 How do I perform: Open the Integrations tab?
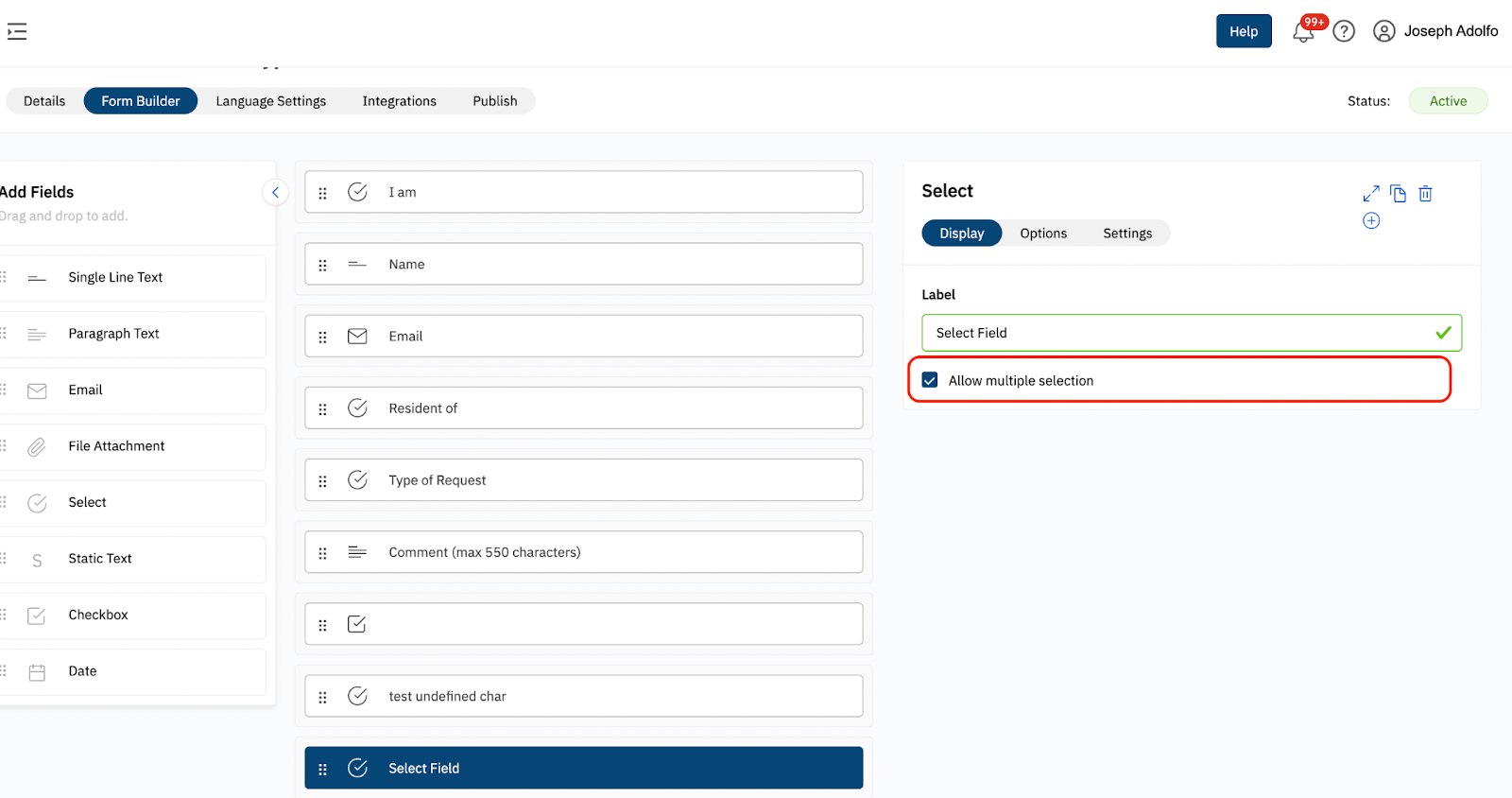[x=400, y=101]
